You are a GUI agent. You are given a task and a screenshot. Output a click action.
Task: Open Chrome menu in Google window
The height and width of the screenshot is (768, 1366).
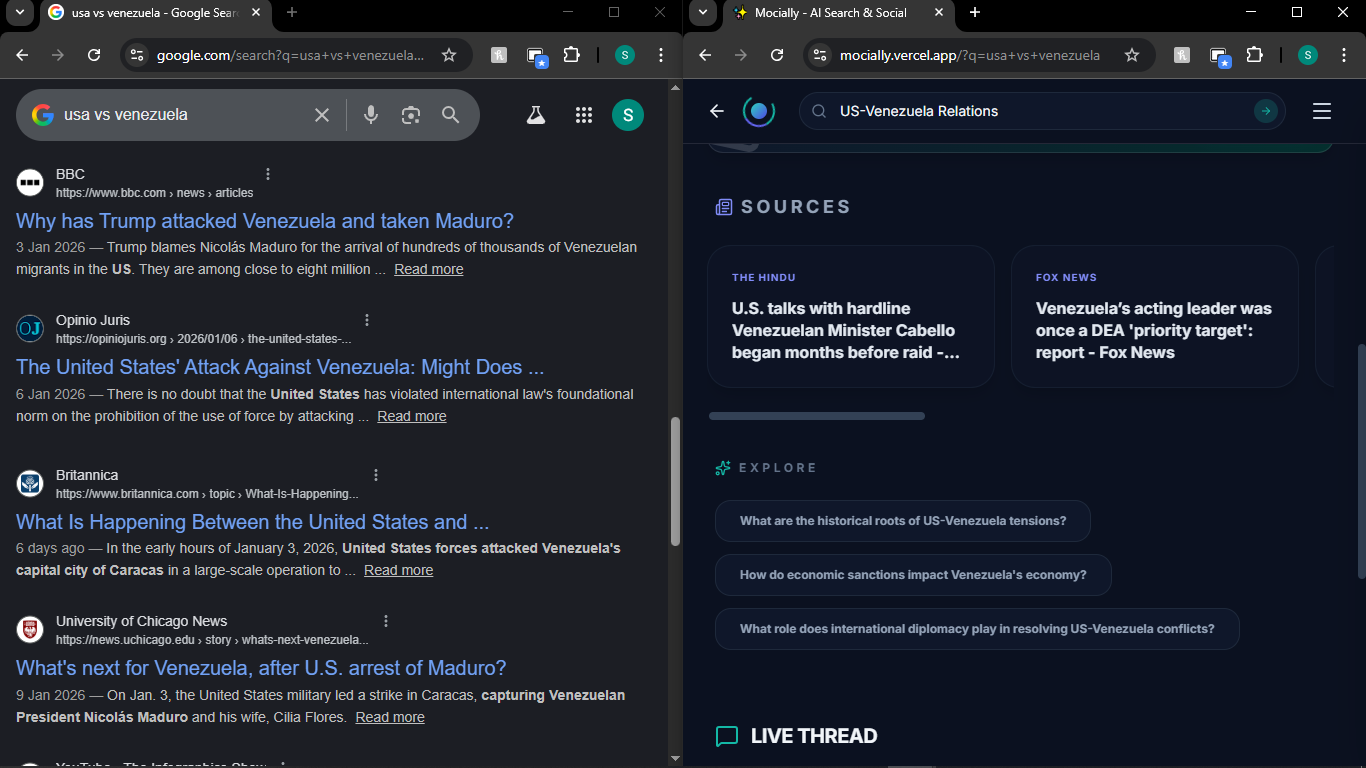(660, 55)
